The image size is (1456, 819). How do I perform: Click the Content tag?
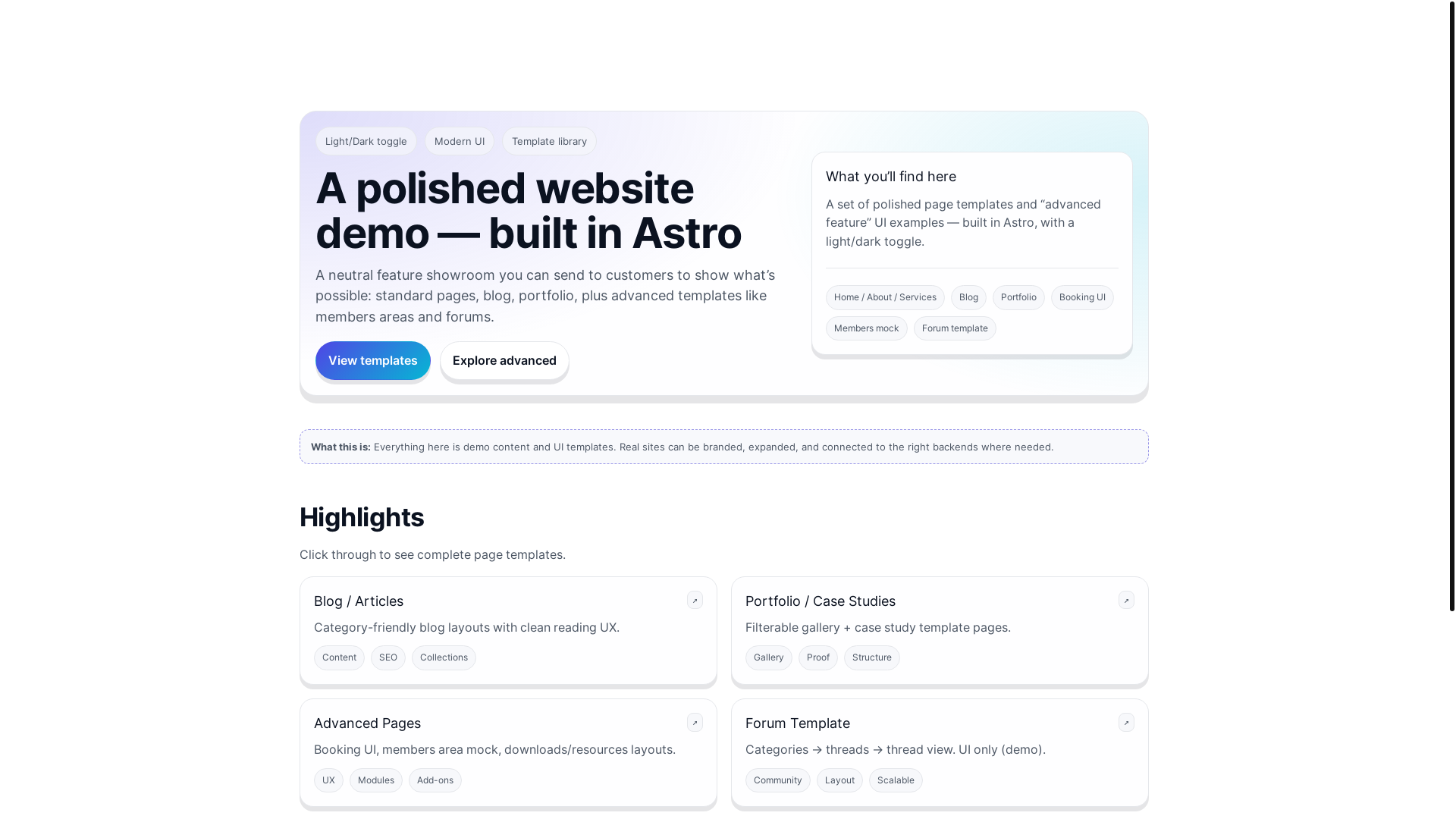coord(339,657)
